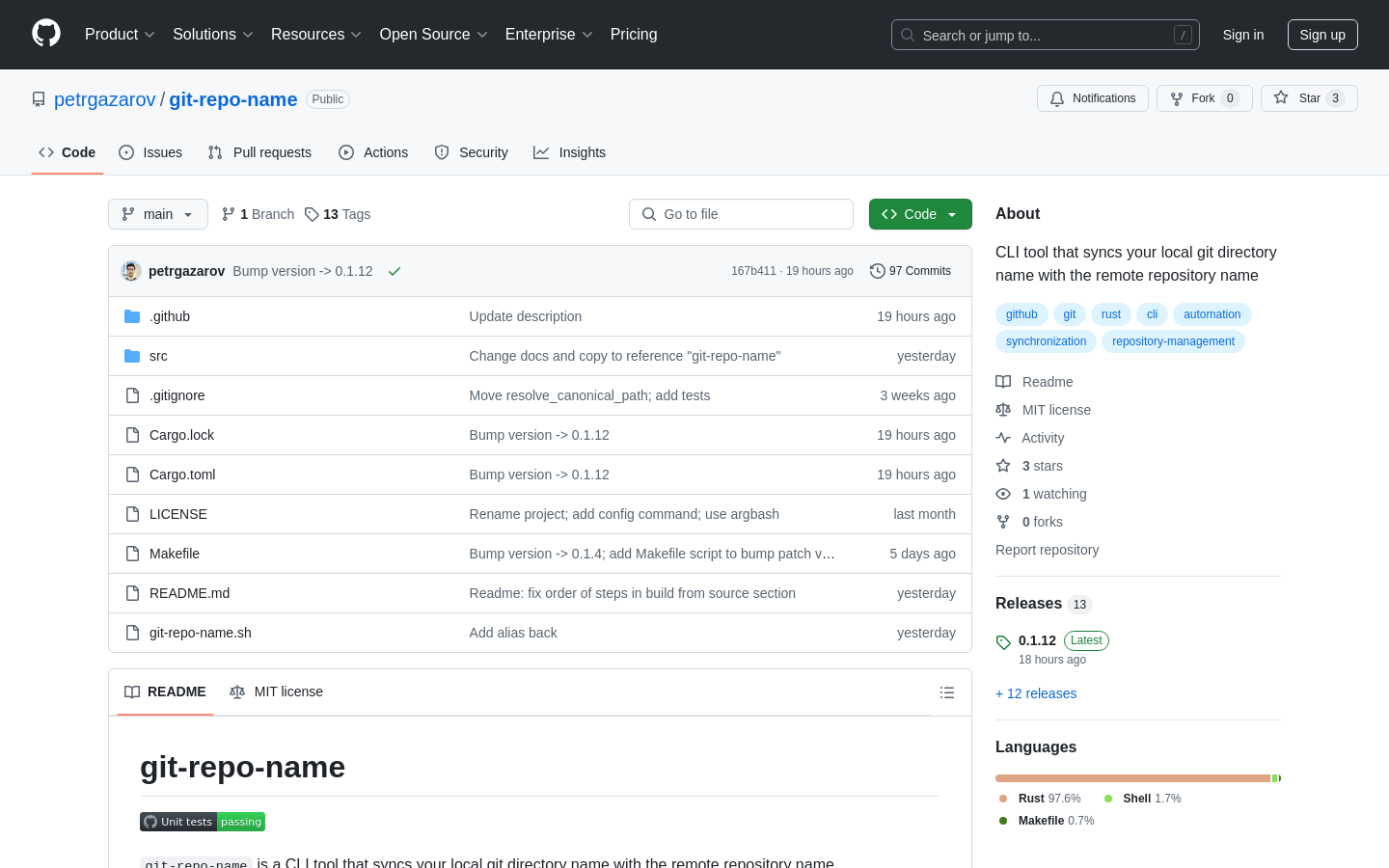Click the star icon in Star button

(x=1281, y=97)
